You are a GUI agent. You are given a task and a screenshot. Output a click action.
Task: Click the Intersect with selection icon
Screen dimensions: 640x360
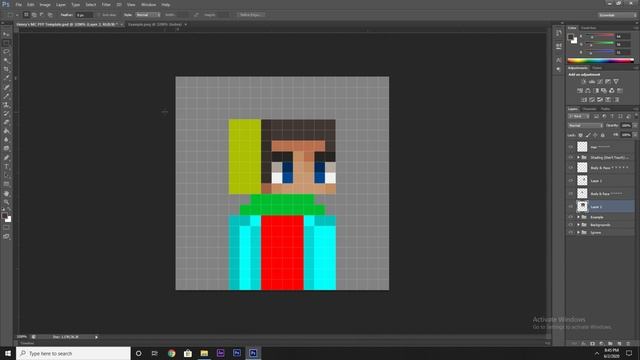coord(50,15)
